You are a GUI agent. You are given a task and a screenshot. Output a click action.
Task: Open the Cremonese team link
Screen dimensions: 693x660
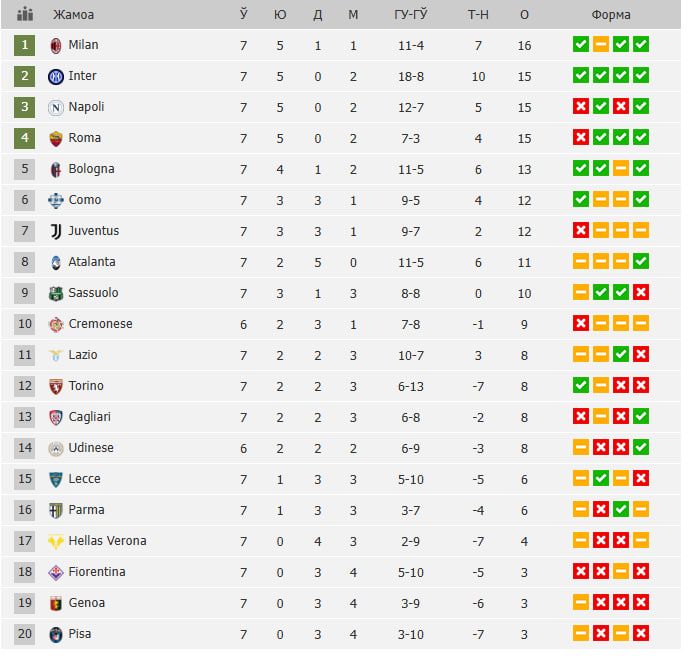(100, 324)
